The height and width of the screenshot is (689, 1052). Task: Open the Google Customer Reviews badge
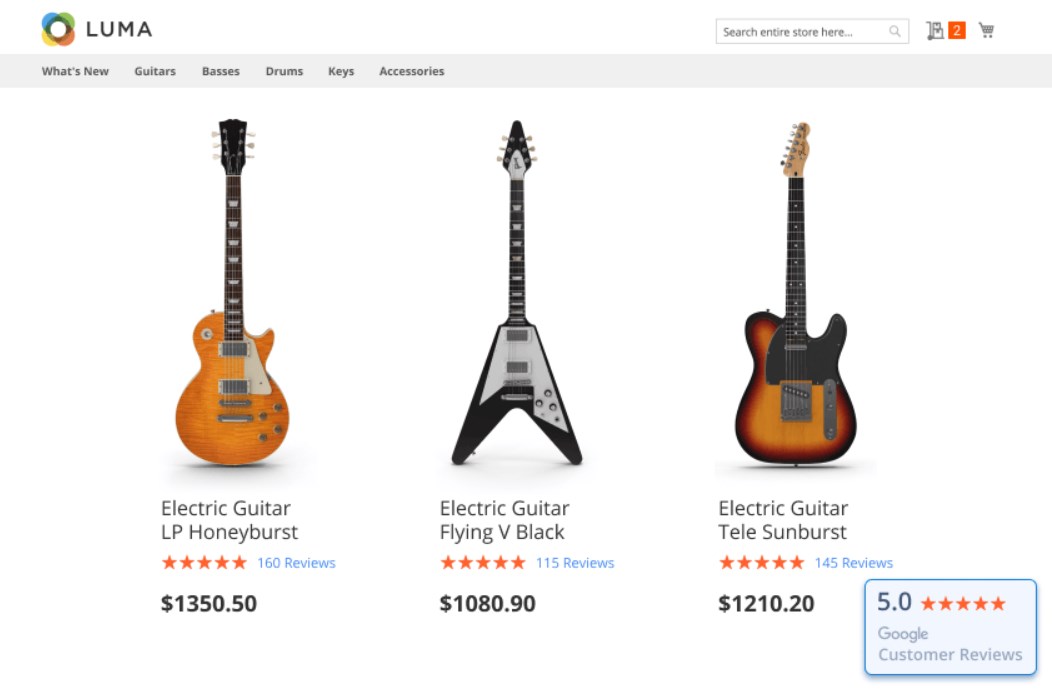tap(950, 628)
